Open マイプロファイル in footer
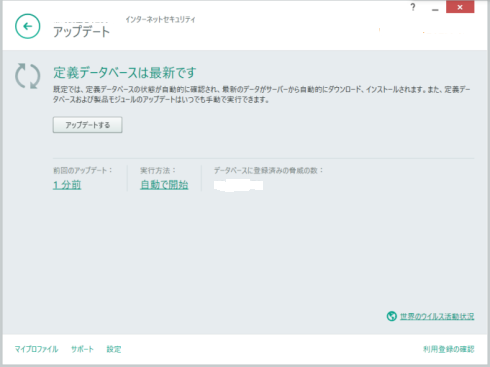 point(36,349)
